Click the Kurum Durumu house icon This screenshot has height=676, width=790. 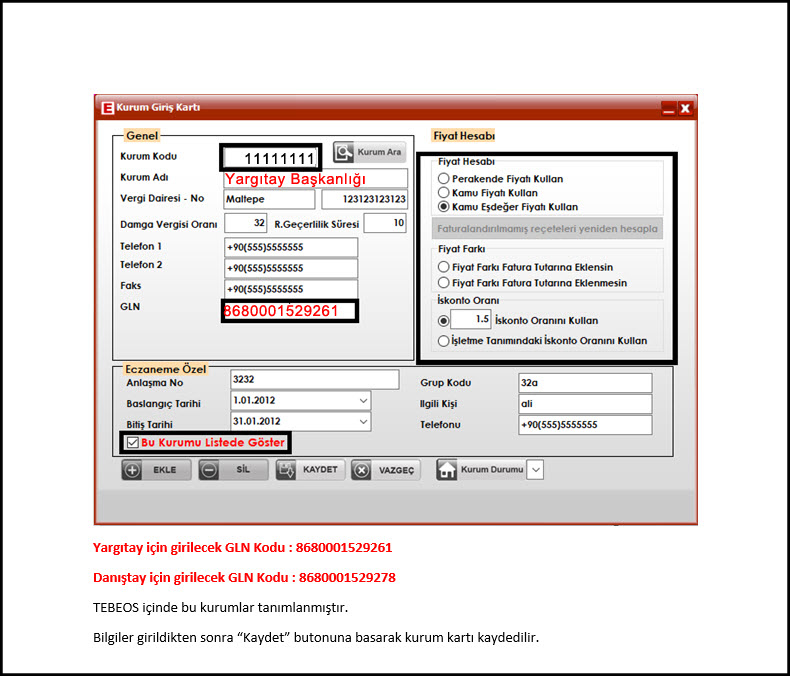447,470
